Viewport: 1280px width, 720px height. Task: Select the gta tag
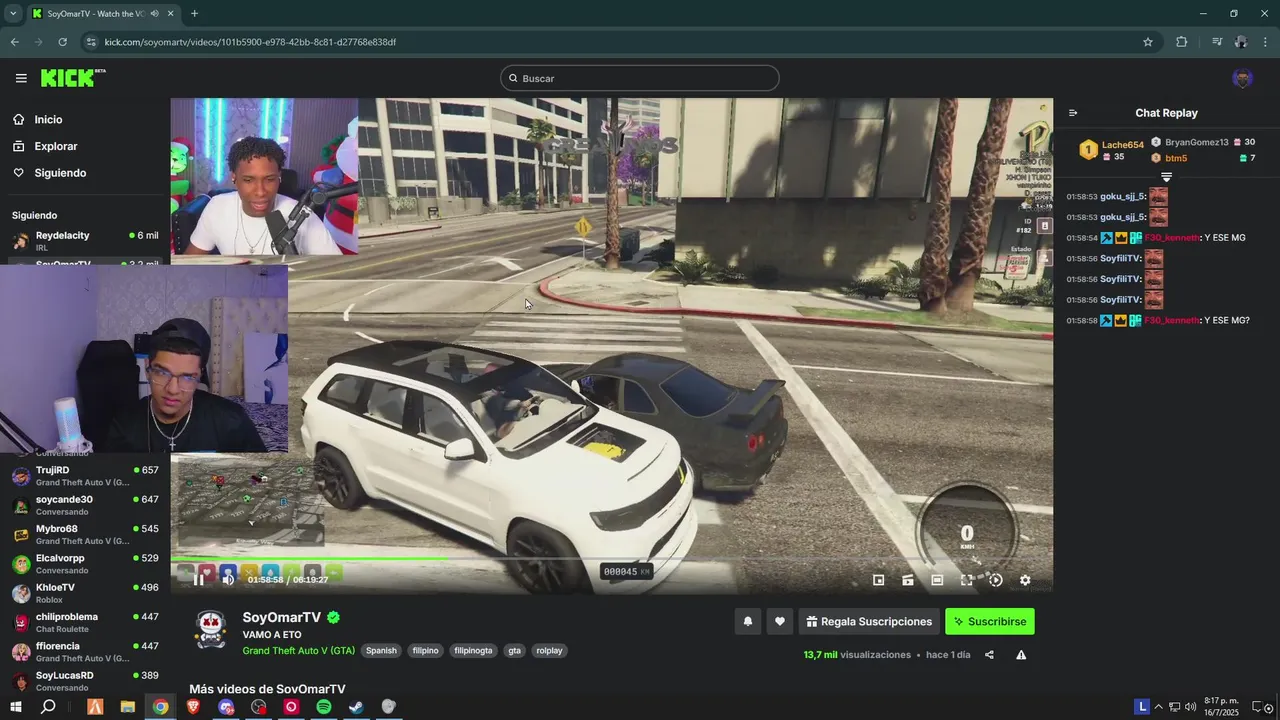[x=514, y=650]
